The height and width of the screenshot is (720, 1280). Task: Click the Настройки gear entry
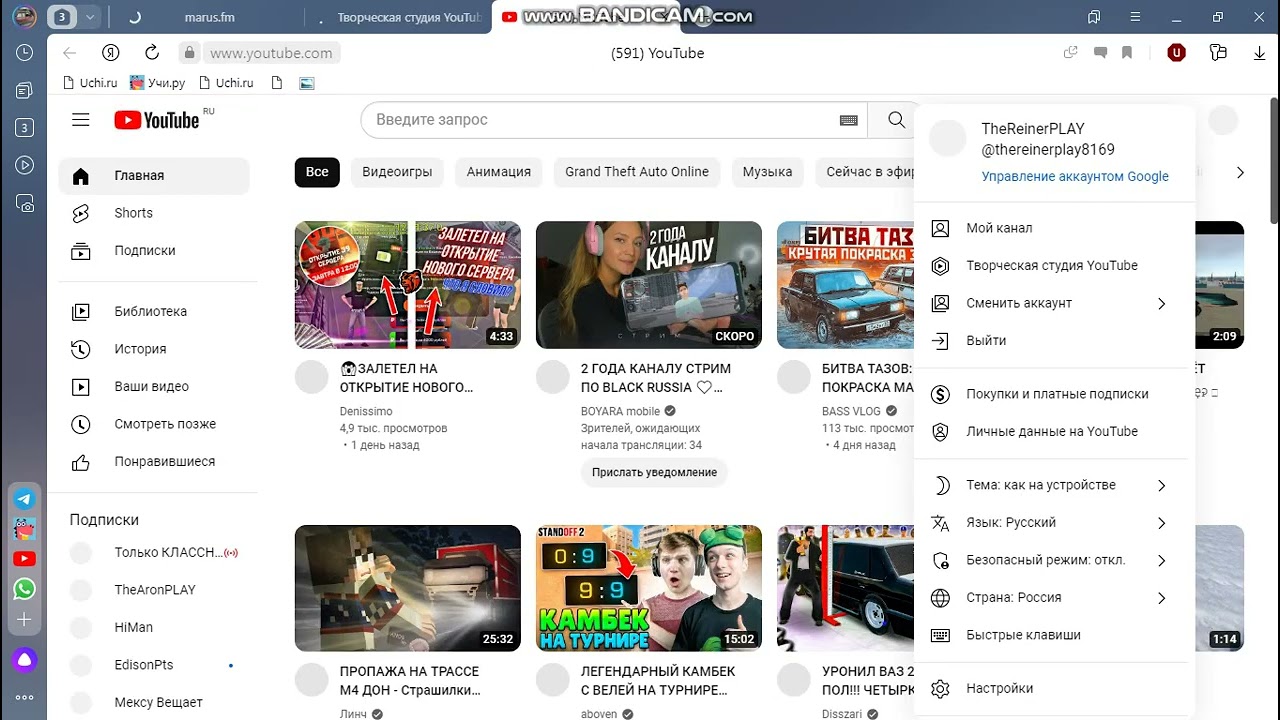click(x=1055, y=689)
